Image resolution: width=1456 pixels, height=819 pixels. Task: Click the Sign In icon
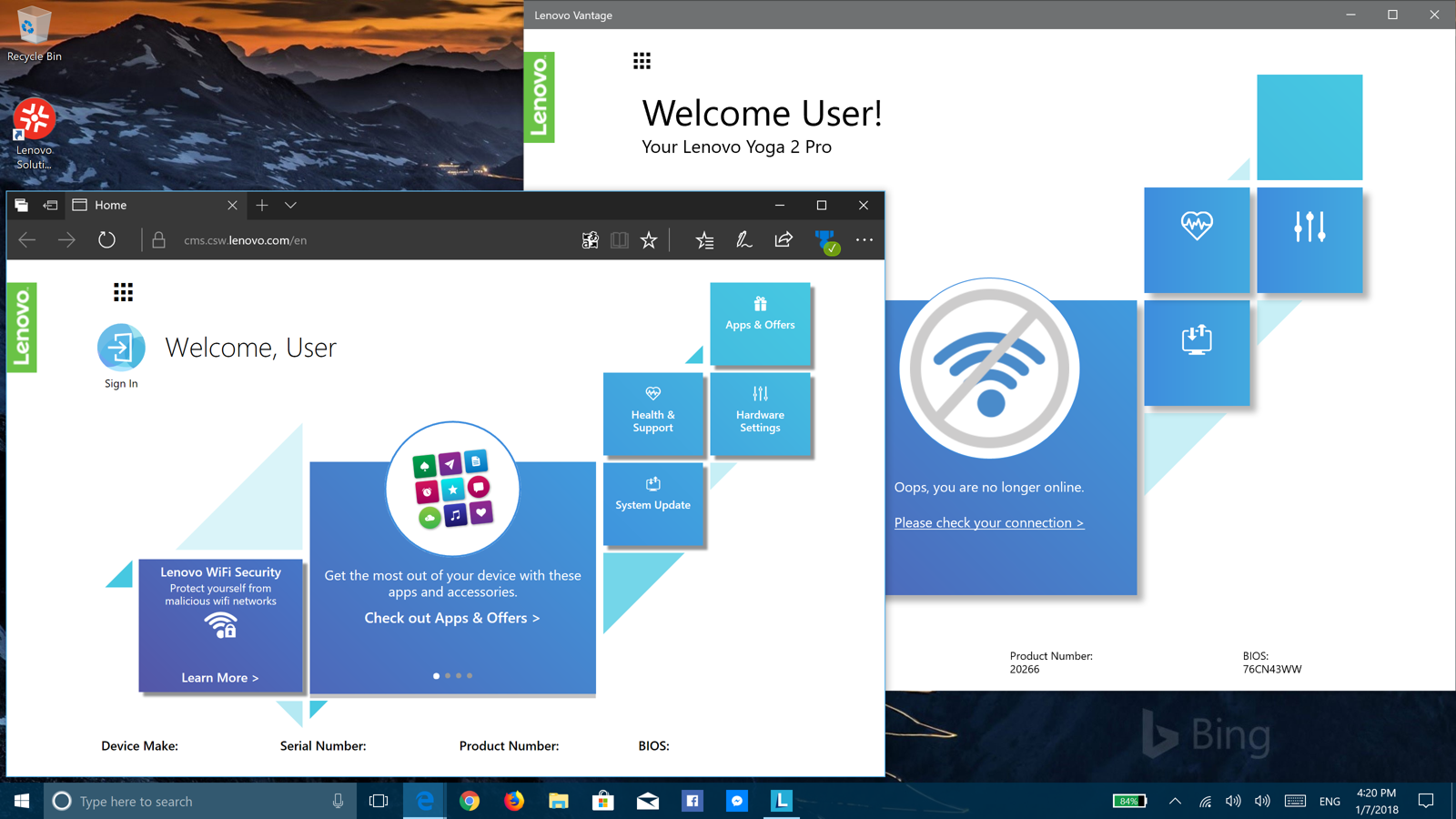(121, 348)
